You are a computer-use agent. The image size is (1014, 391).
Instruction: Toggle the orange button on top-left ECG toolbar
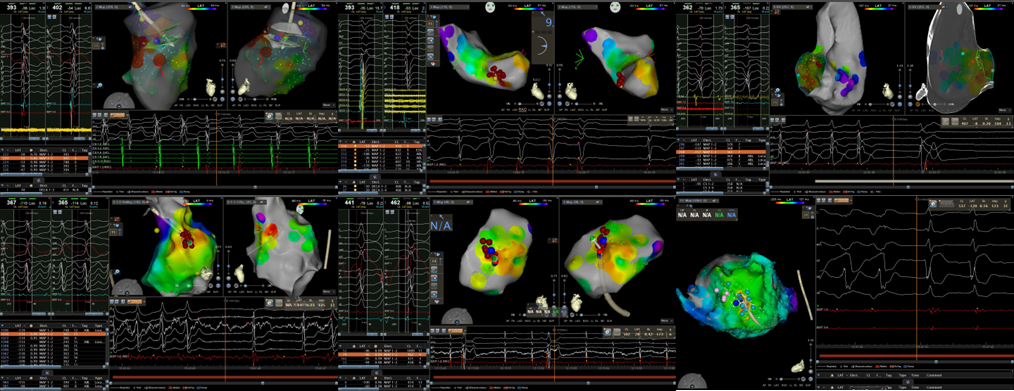[x=119, y=115]
